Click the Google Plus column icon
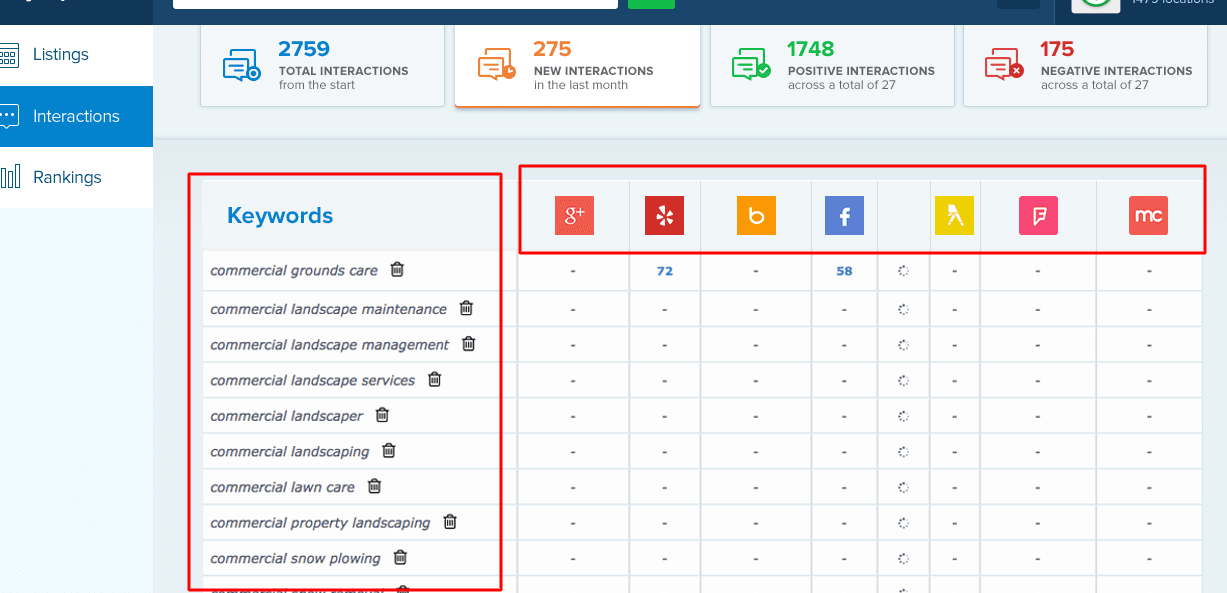The height and width of the screenshot is (593, 1227). pyautogui.click(x=575, y=215)
